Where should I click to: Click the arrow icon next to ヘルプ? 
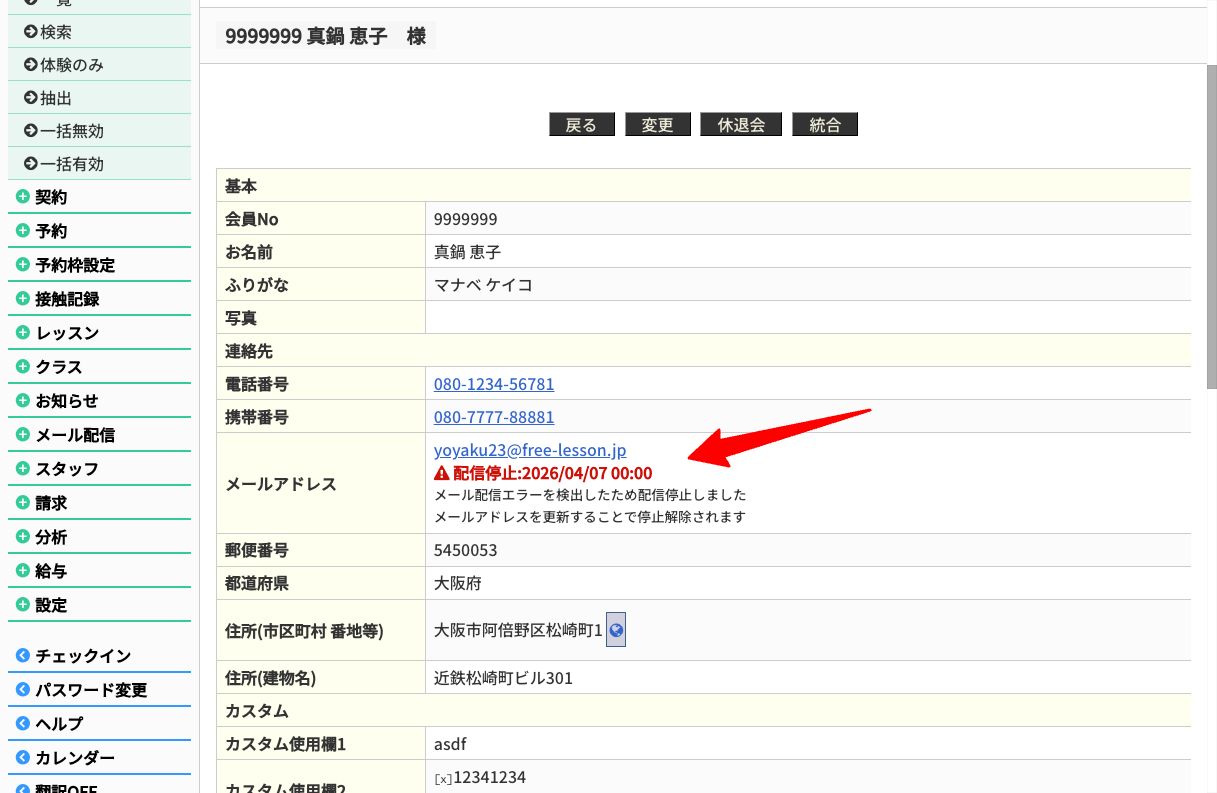tap(23, 724)
